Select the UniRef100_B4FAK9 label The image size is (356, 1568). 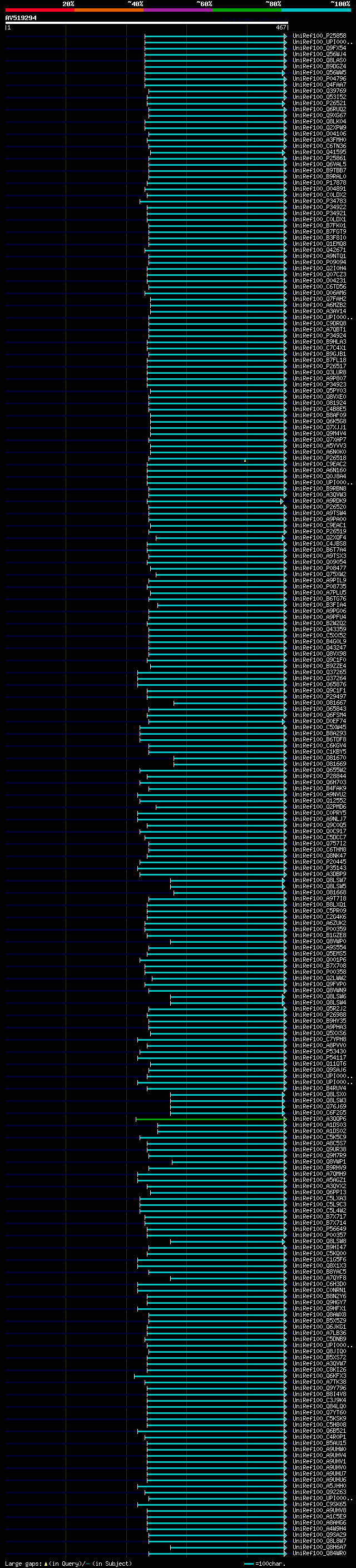coord(319,788)
